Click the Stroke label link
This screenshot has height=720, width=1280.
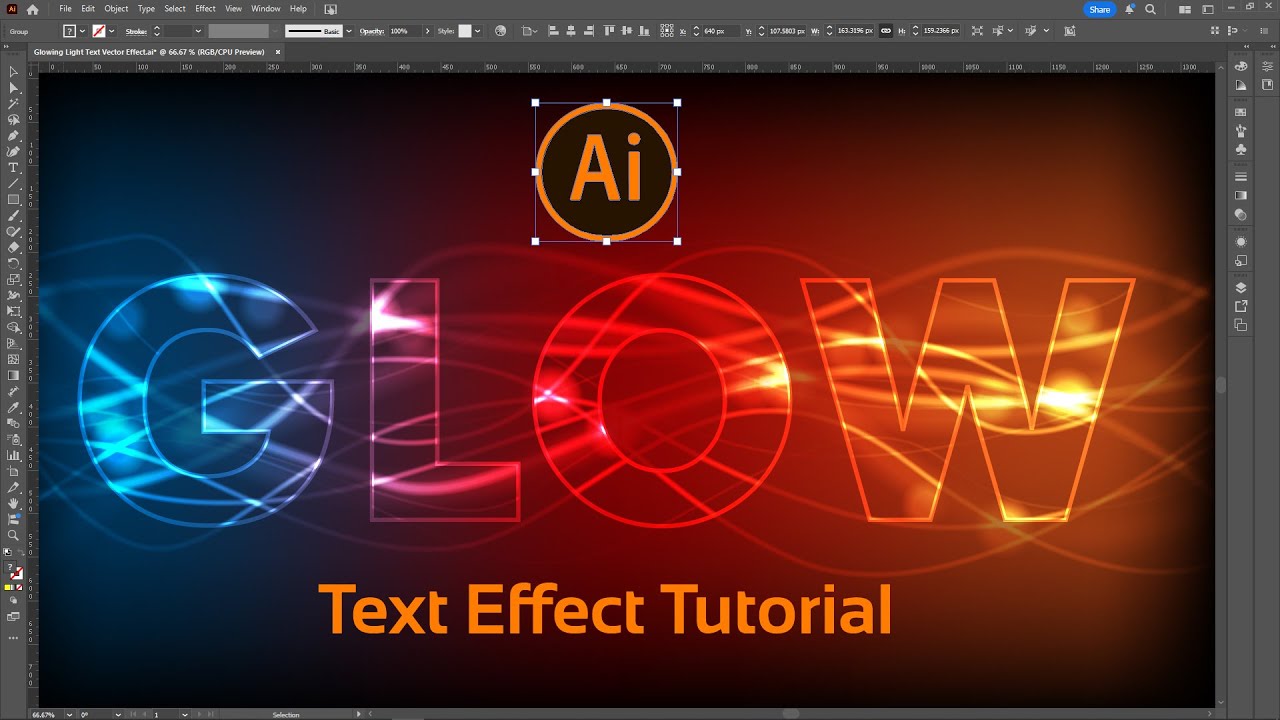tap(136, 31)
